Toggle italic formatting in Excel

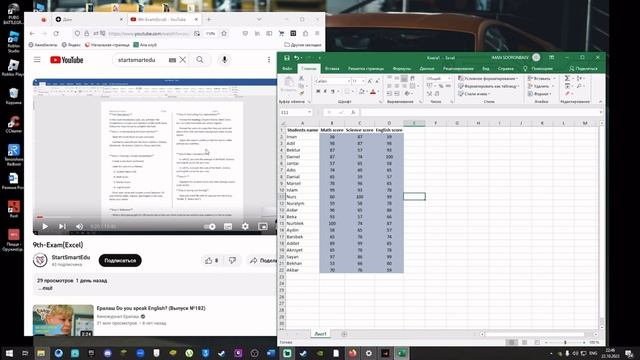coord(325,91)
